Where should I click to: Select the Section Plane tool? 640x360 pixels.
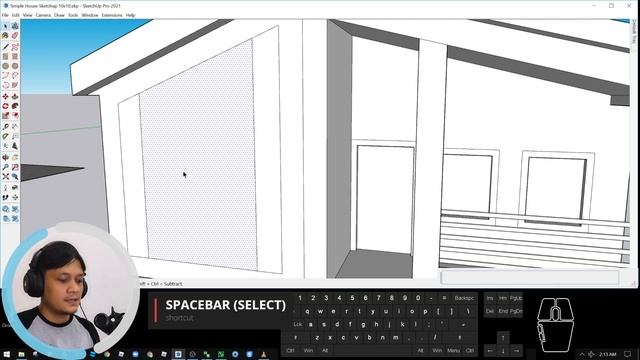point(15,197)
